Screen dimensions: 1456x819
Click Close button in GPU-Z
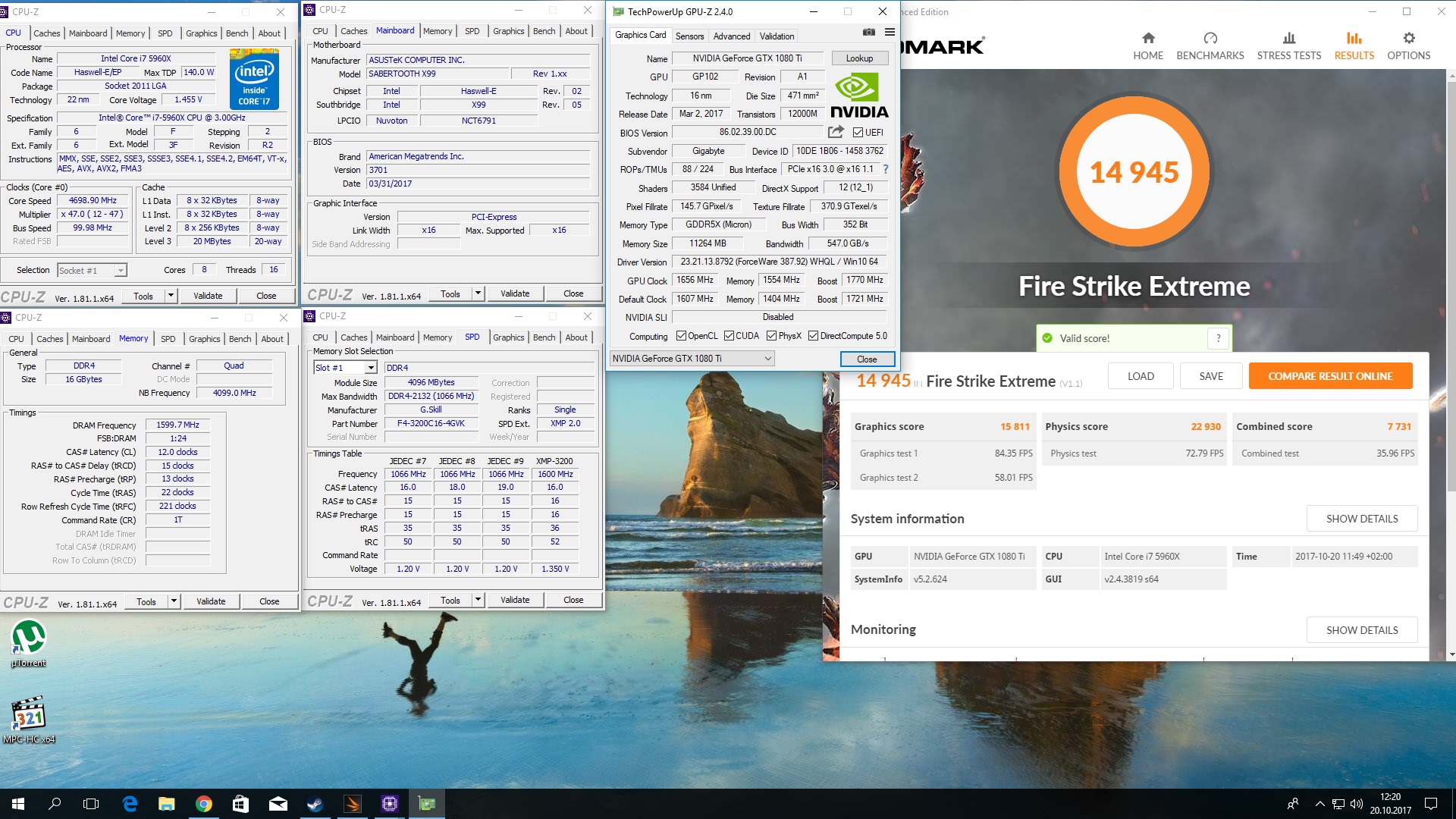(x=867, y=359)
